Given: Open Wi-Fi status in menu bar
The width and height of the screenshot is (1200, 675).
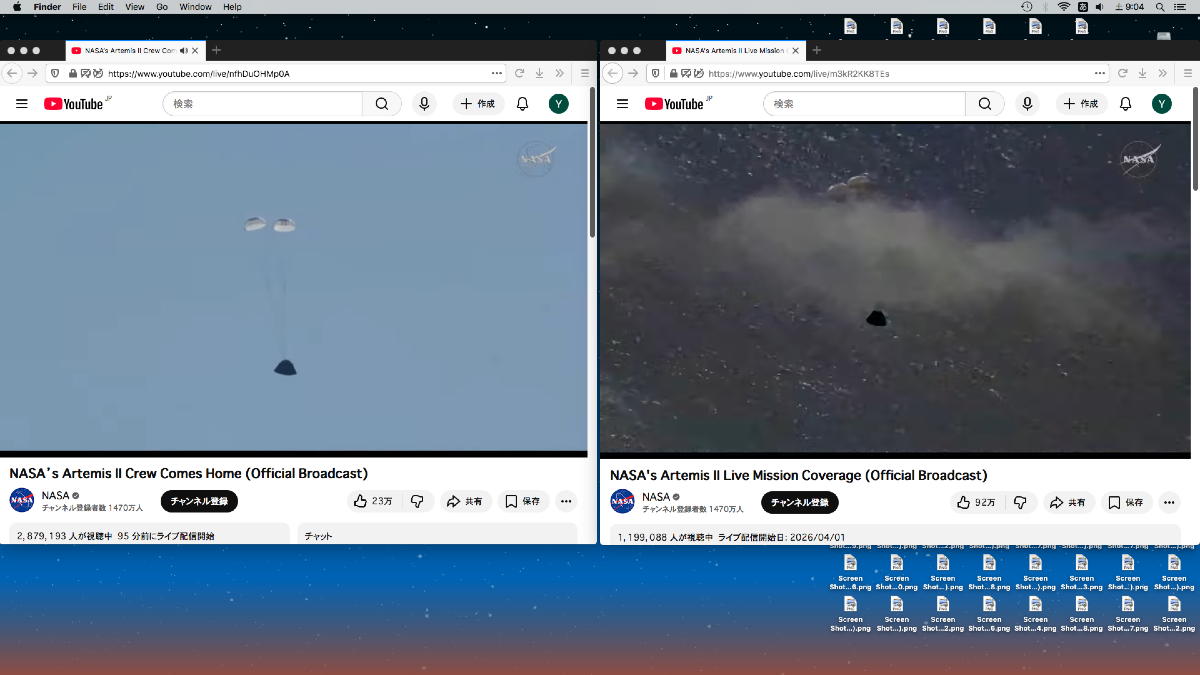Looking at the screenshot, I should click(x=1064, y=7).
